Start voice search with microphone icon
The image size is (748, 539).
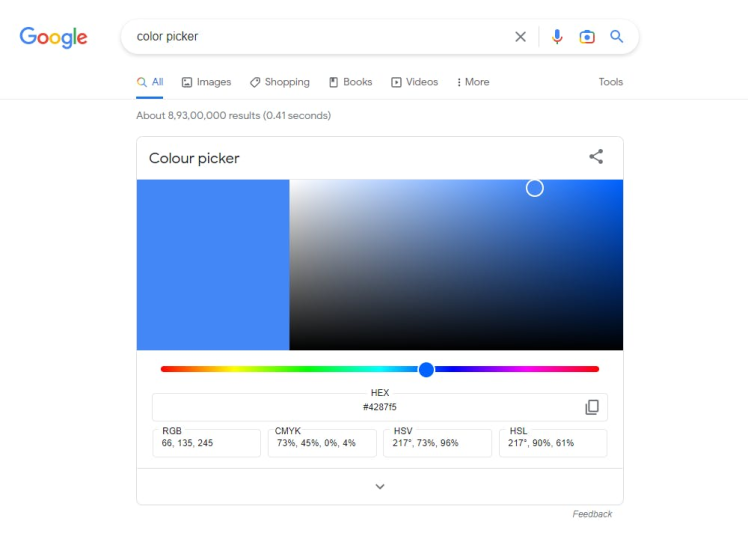[557, 37]
